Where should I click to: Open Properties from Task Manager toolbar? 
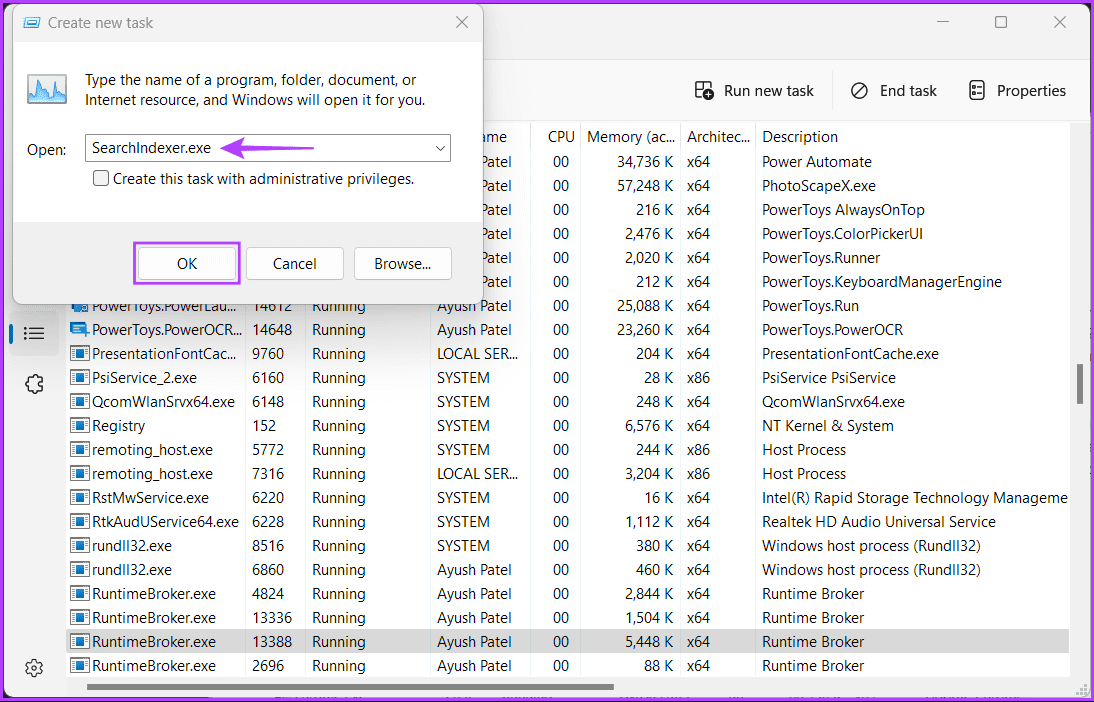[1017, 91]
